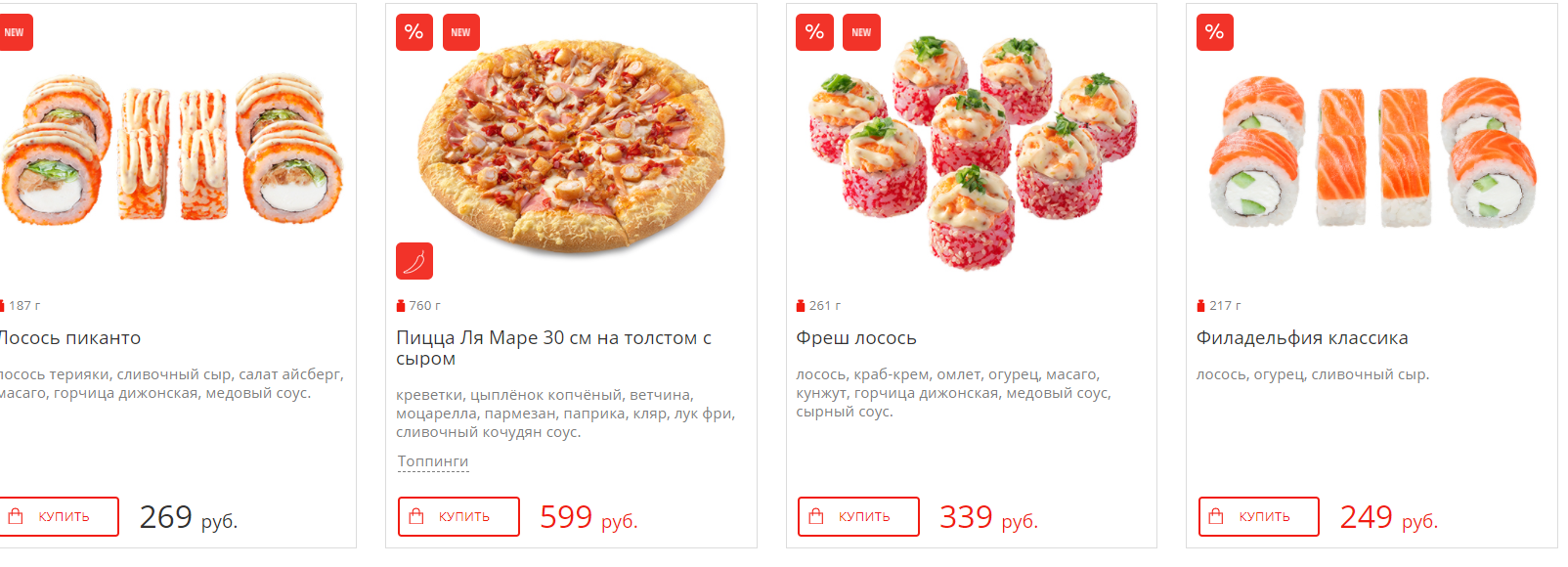1568x567 pixels.
Task: Click weight icon next to 760 г
Action: (x=401, y=306)
